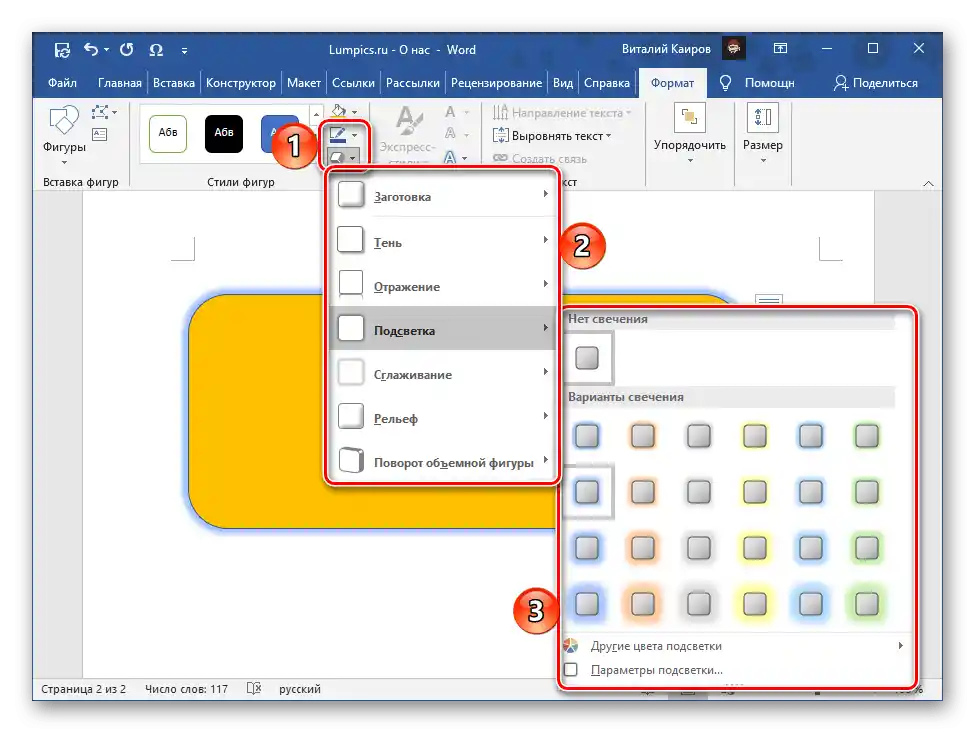Click the русский language indicator
975x733 pixels.
(x=300, y=689)
